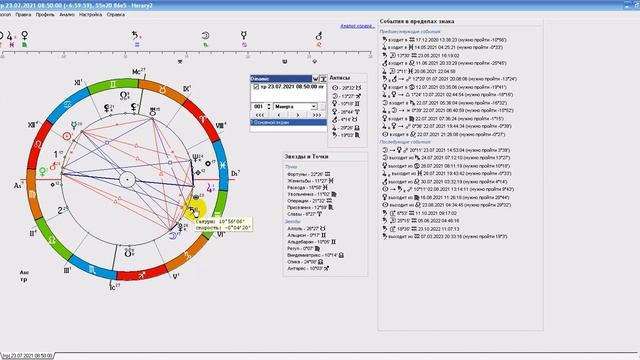Click the <<< fast backward button
Image resolution: width=640 pixels, height=360 pixels.
pyautogui.click(x=260, y=115)
